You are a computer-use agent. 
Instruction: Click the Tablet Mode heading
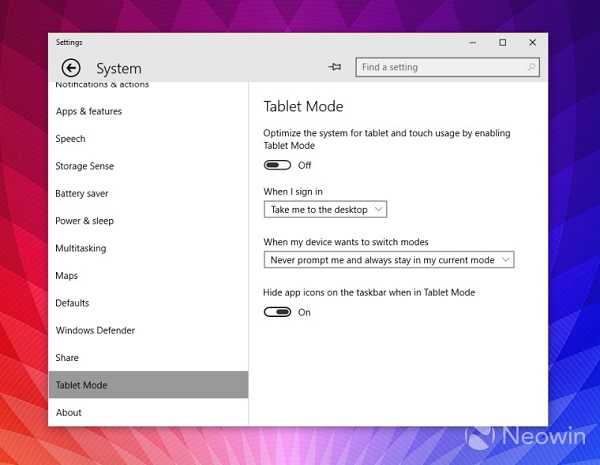pos(303,106)
